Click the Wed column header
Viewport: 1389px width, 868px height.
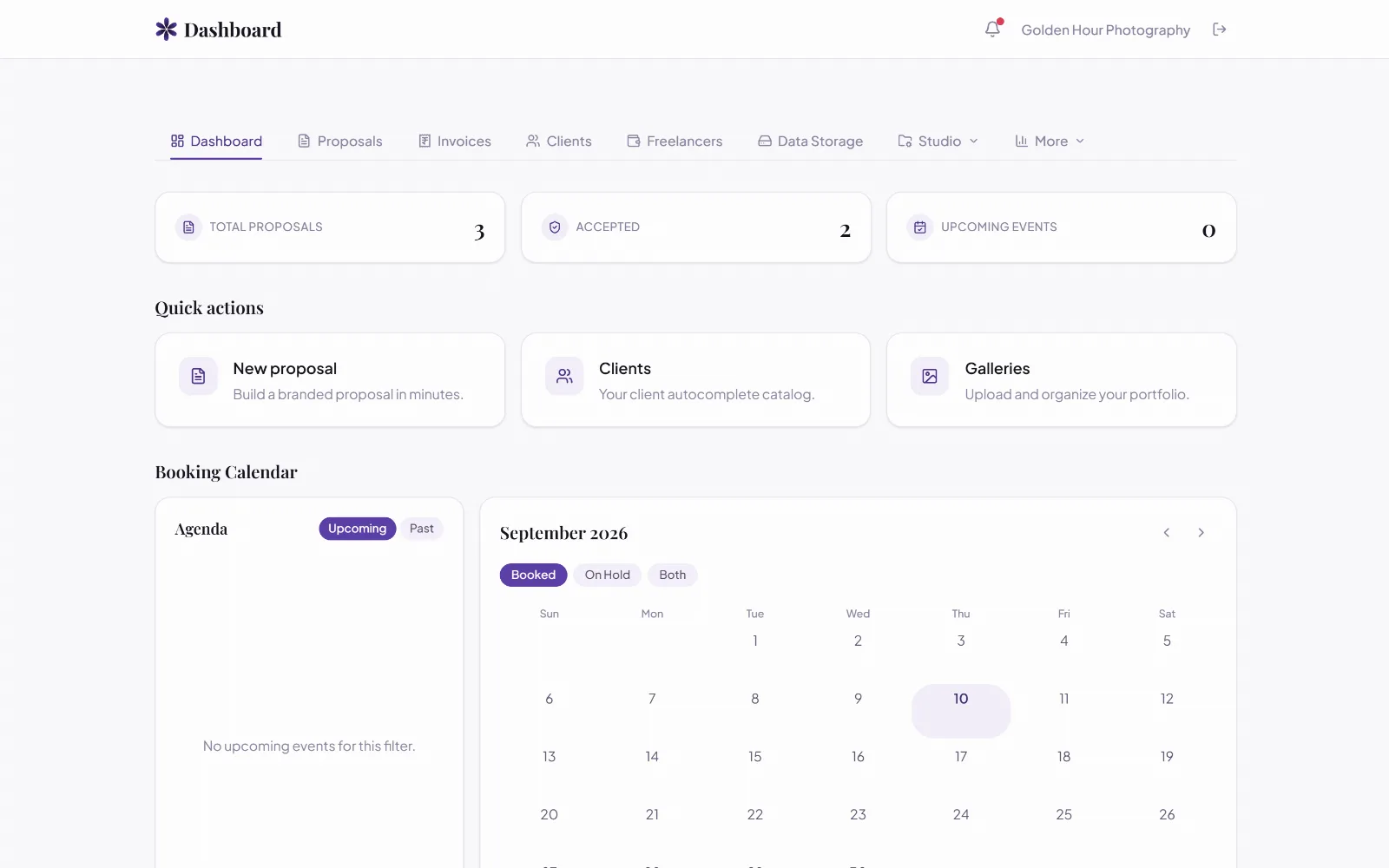click(858, 614)
